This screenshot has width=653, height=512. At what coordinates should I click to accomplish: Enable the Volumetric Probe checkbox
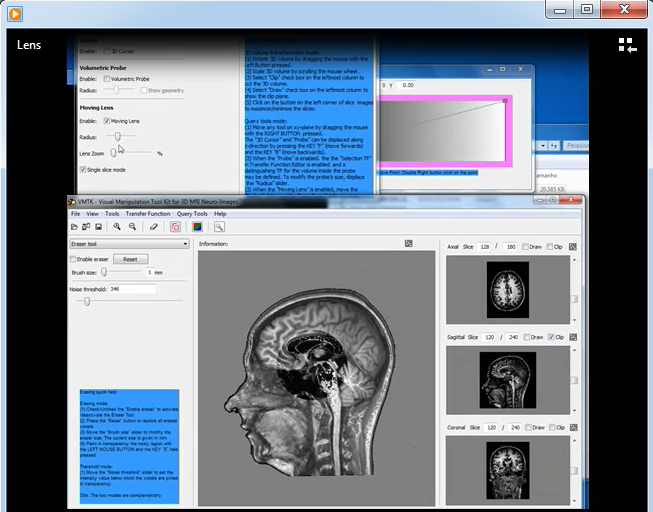point(107,79)
